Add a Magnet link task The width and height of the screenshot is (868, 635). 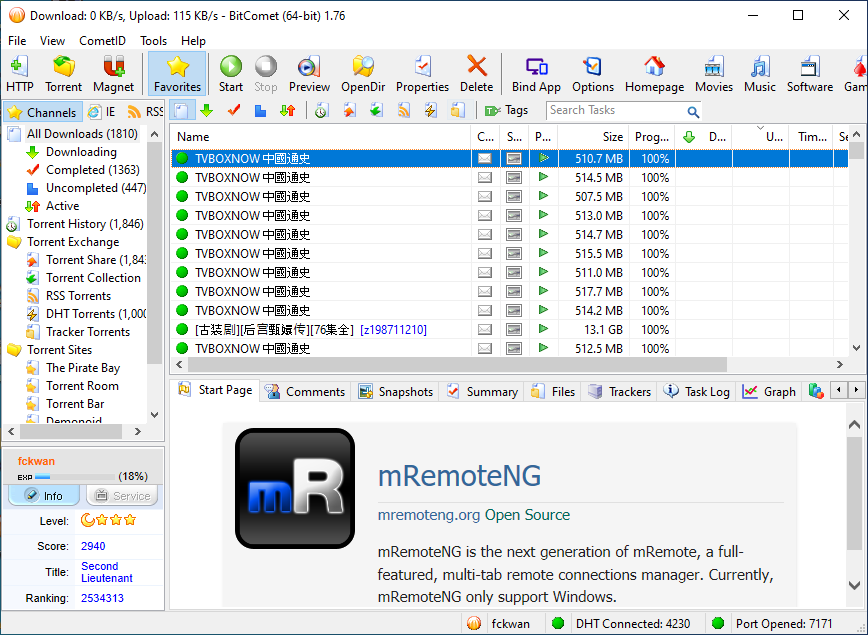pyautogui.click(x=113, y=74)
